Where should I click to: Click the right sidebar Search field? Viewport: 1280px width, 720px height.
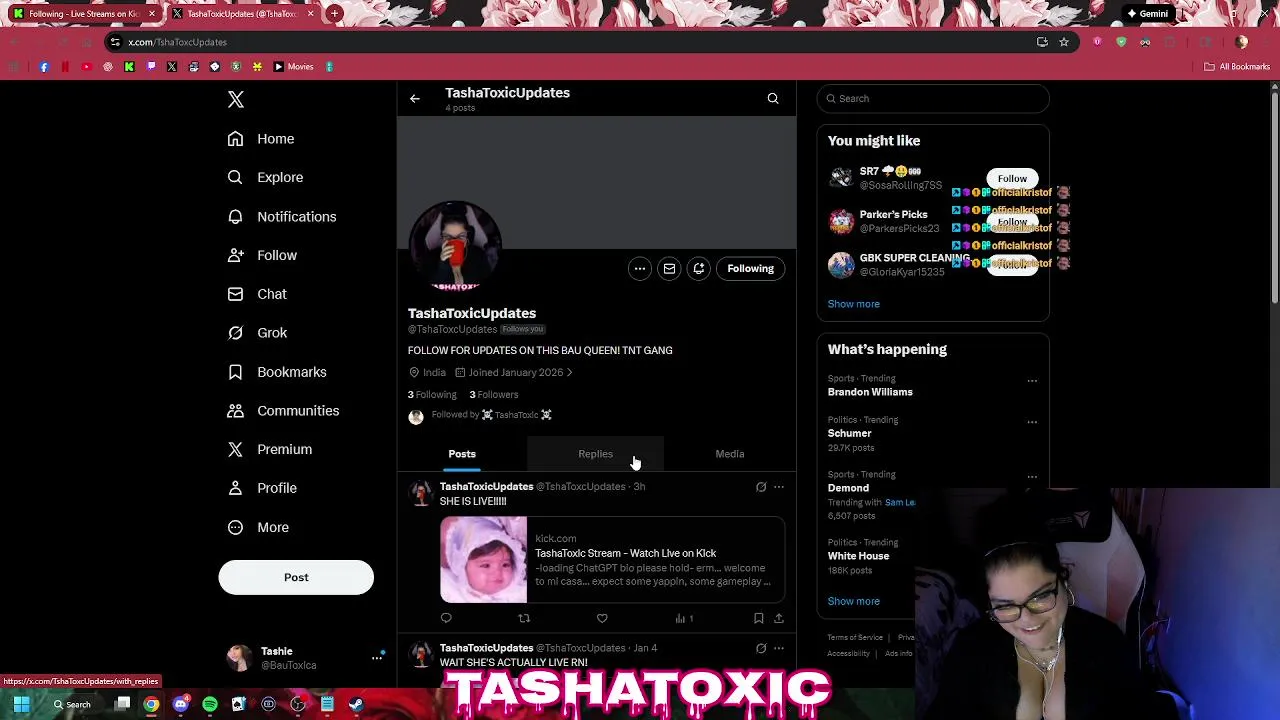coord(933,98)
